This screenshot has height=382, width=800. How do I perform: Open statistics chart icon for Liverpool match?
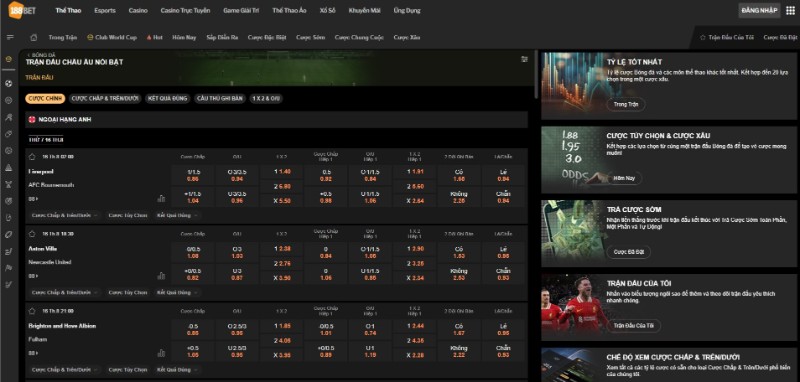(161, 198)
